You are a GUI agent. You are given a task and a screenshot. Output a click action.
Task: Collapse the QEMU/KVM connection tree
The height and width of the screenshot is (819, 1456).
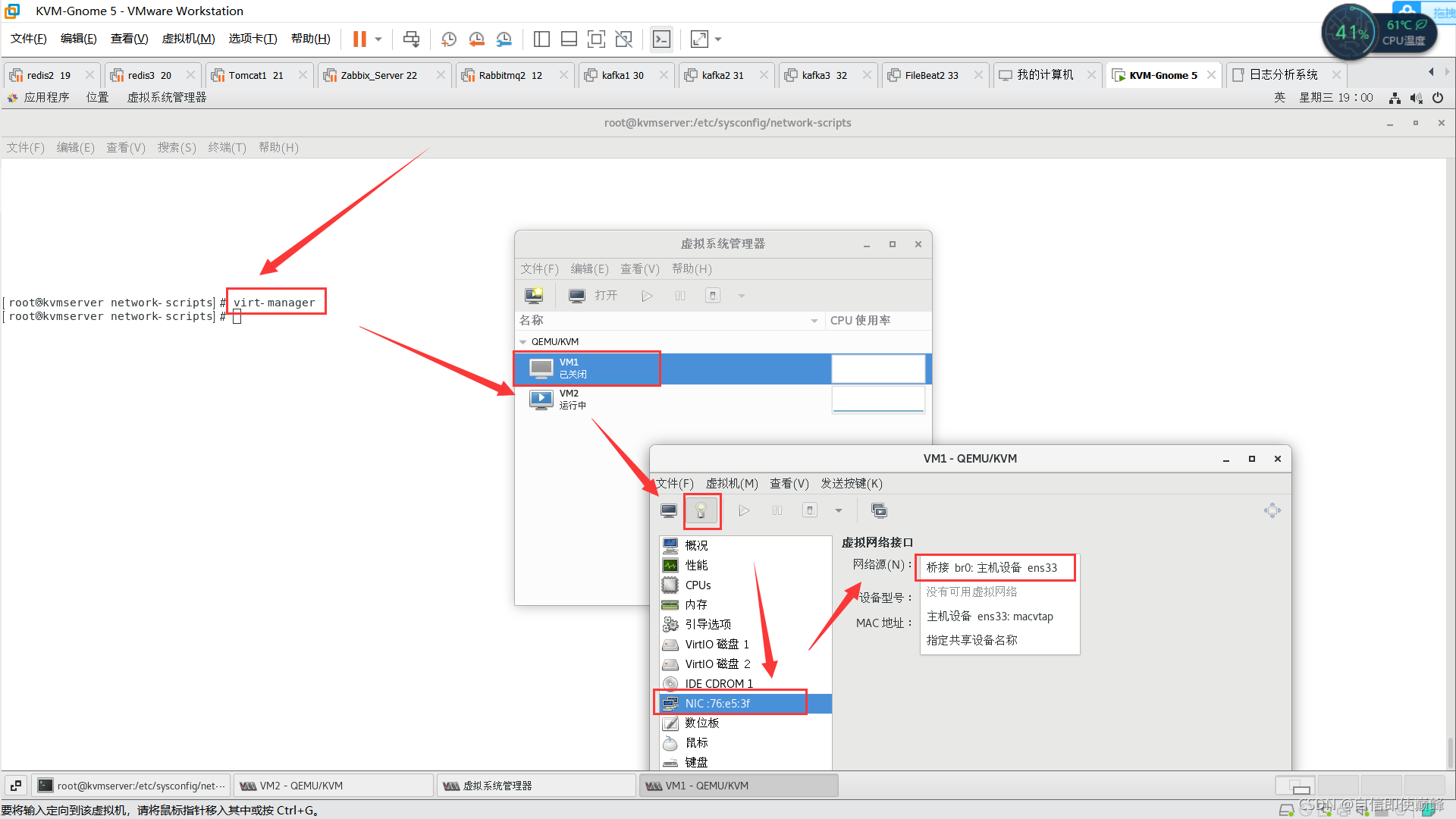pyautogui.click(x=523, y=342)
